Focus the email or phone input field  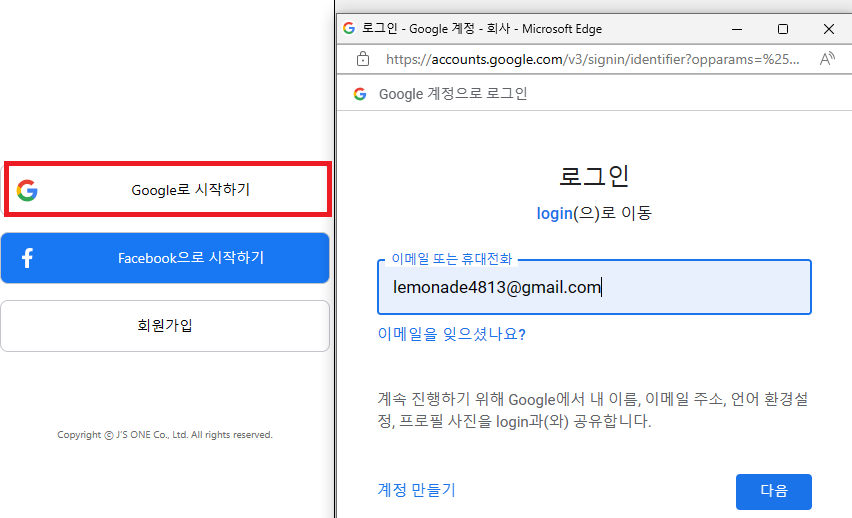tap(594, 287)
